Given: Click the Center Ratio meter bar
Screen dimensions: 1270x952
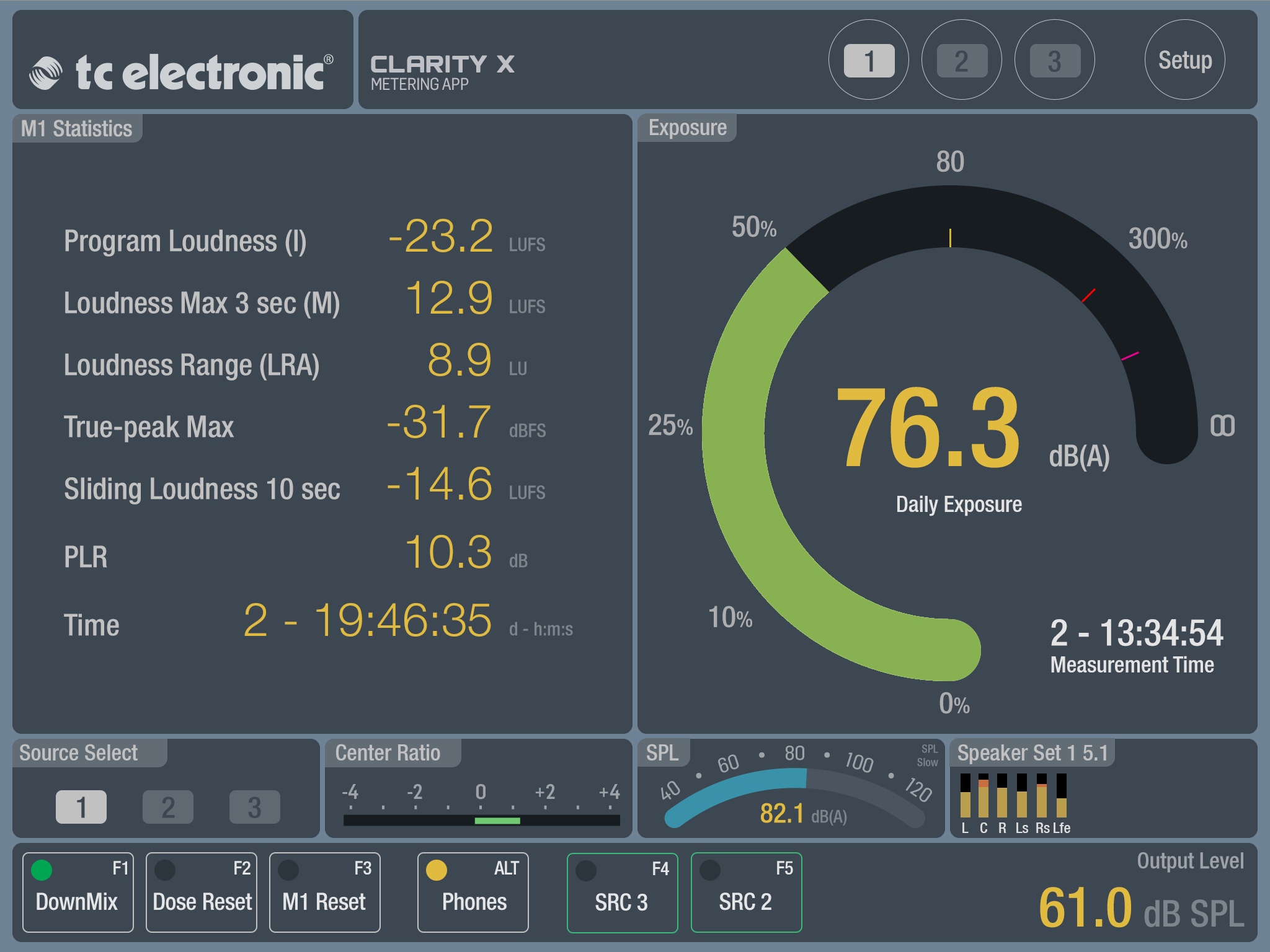Looking at the screenshot, I should [482, 821].
